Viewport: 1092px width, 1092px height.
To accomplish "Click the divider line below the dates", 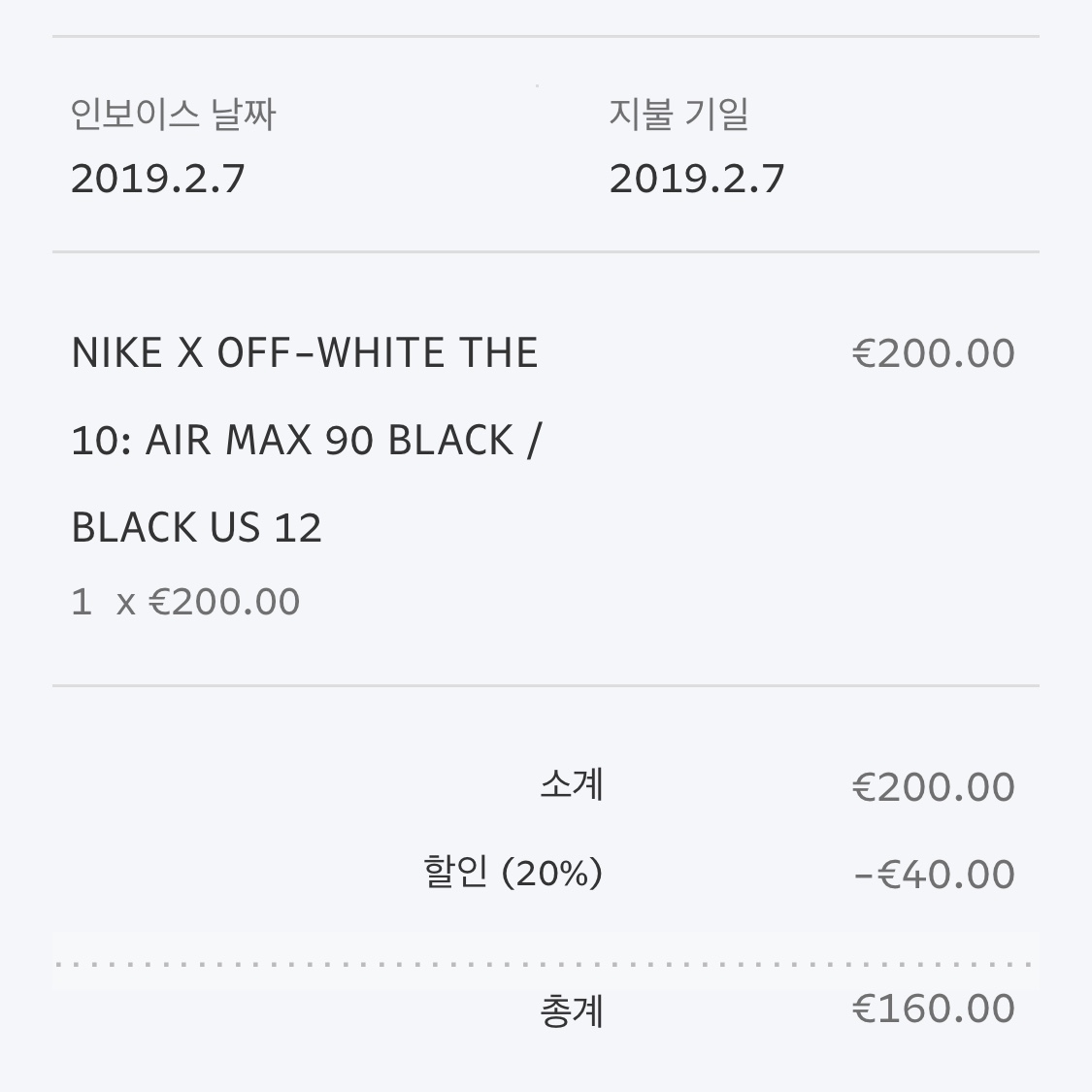I will [546, 252].
